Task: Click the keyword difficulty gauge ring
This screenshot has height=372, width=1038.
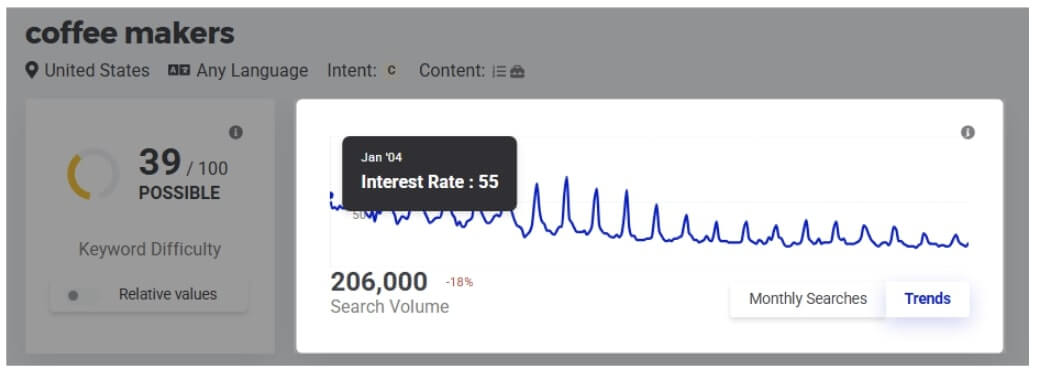Action: [93, 173]
